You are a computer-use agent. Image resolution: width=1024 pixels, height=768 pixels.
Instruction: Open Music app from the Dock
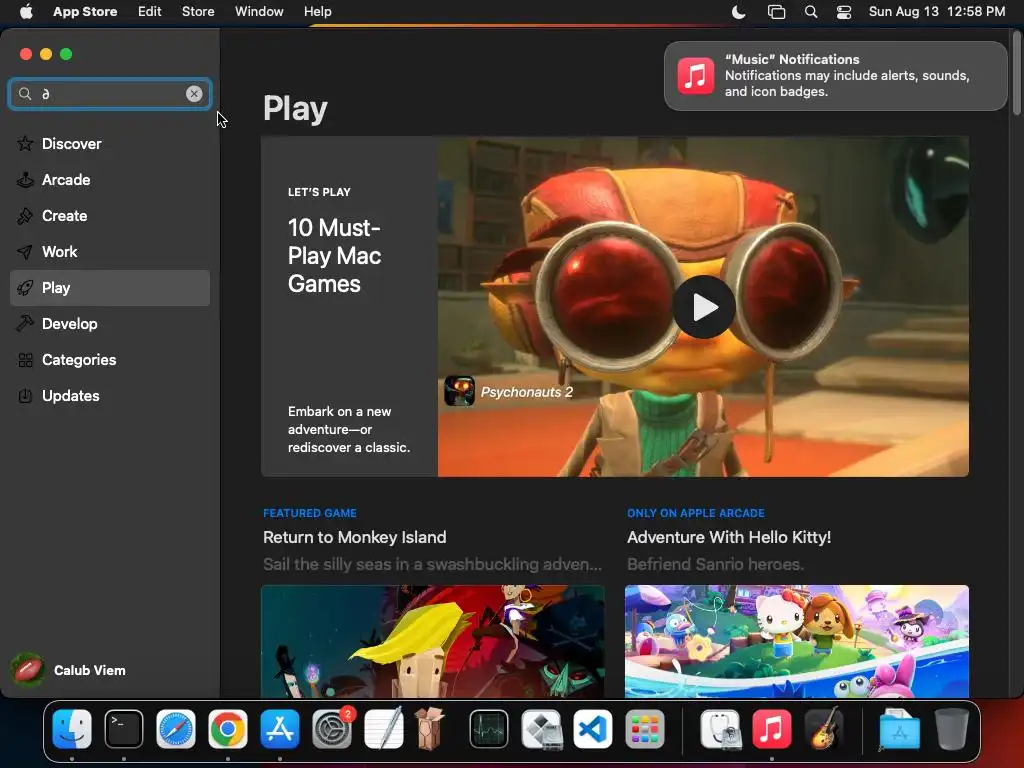pos(772,729)
